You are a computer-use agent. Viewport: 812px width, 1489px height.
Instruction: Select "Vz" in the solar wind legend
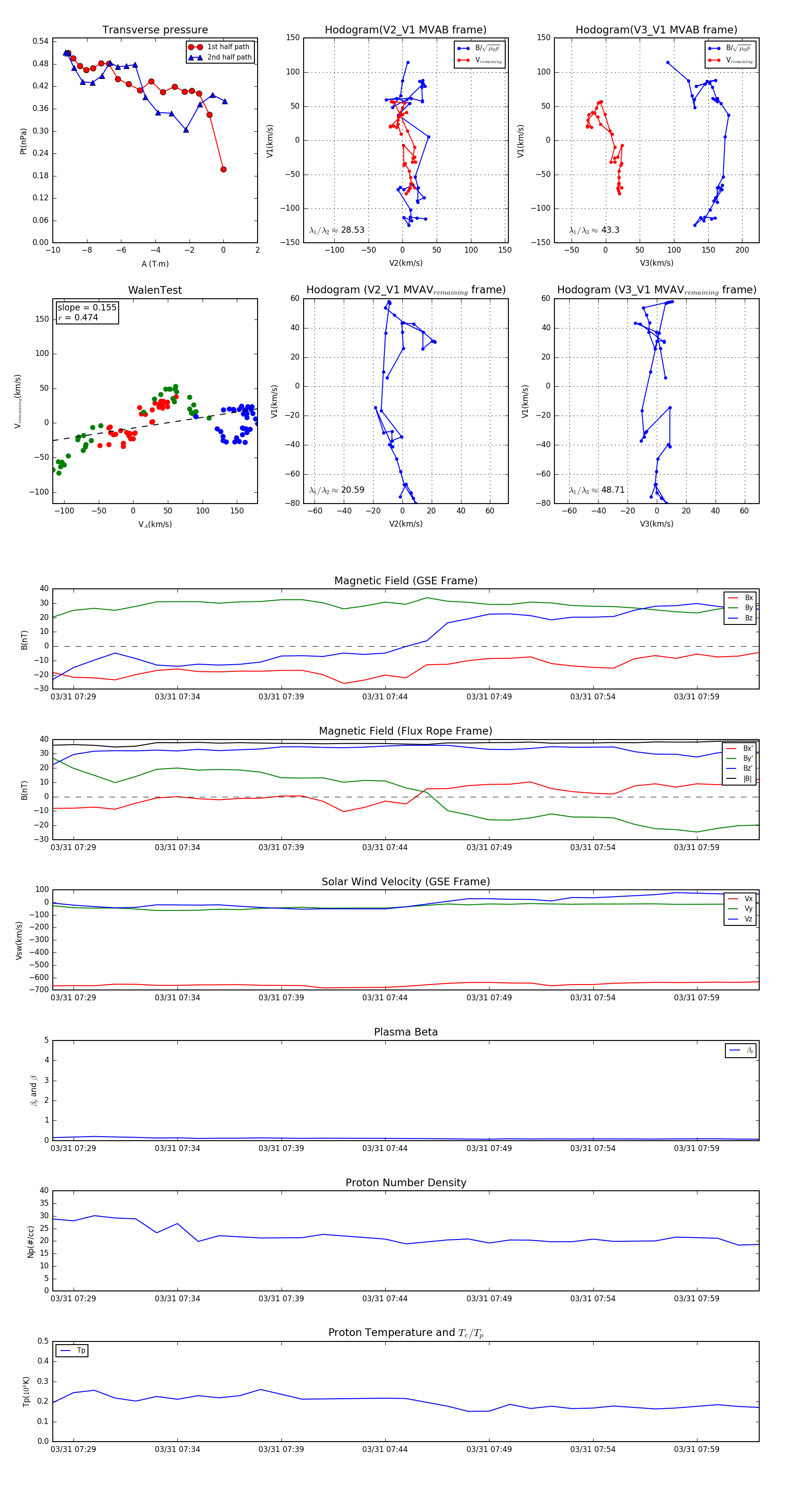(740, 919)
